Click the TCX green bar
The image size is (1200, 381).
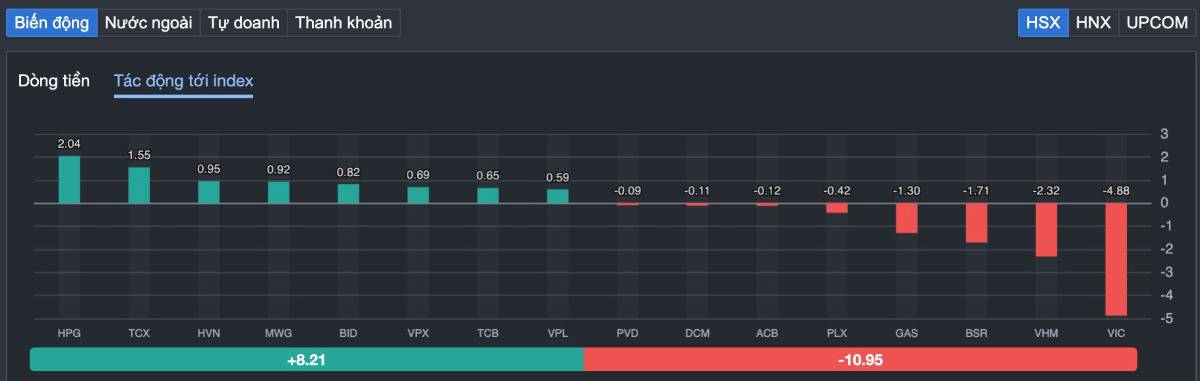click(139, 185)
